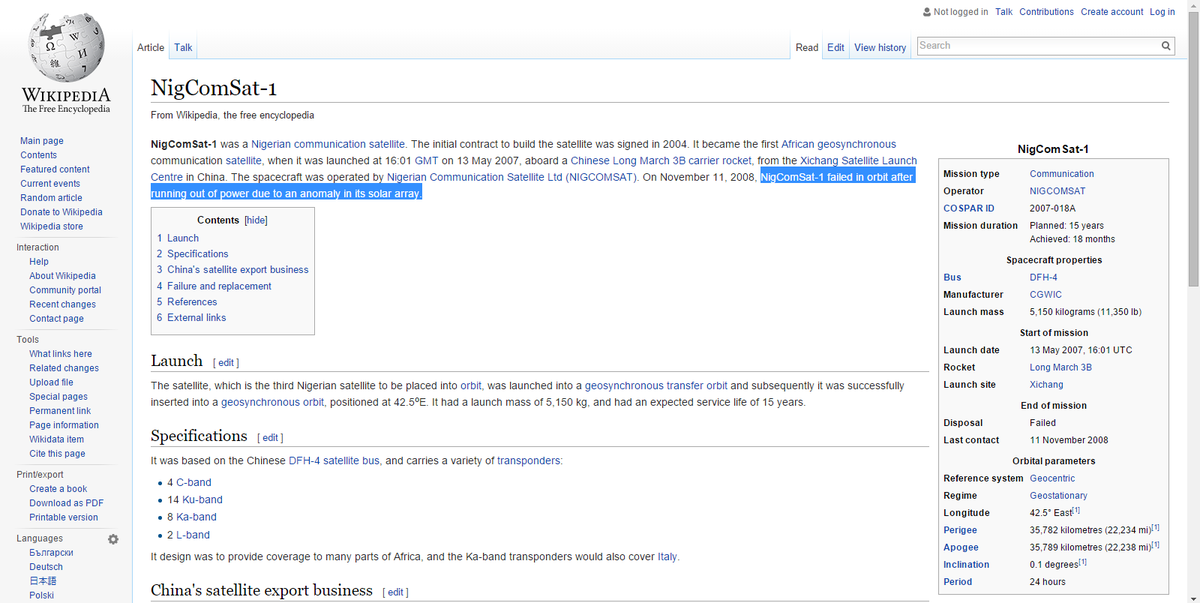Edit the Launch section

coord(226,362)
